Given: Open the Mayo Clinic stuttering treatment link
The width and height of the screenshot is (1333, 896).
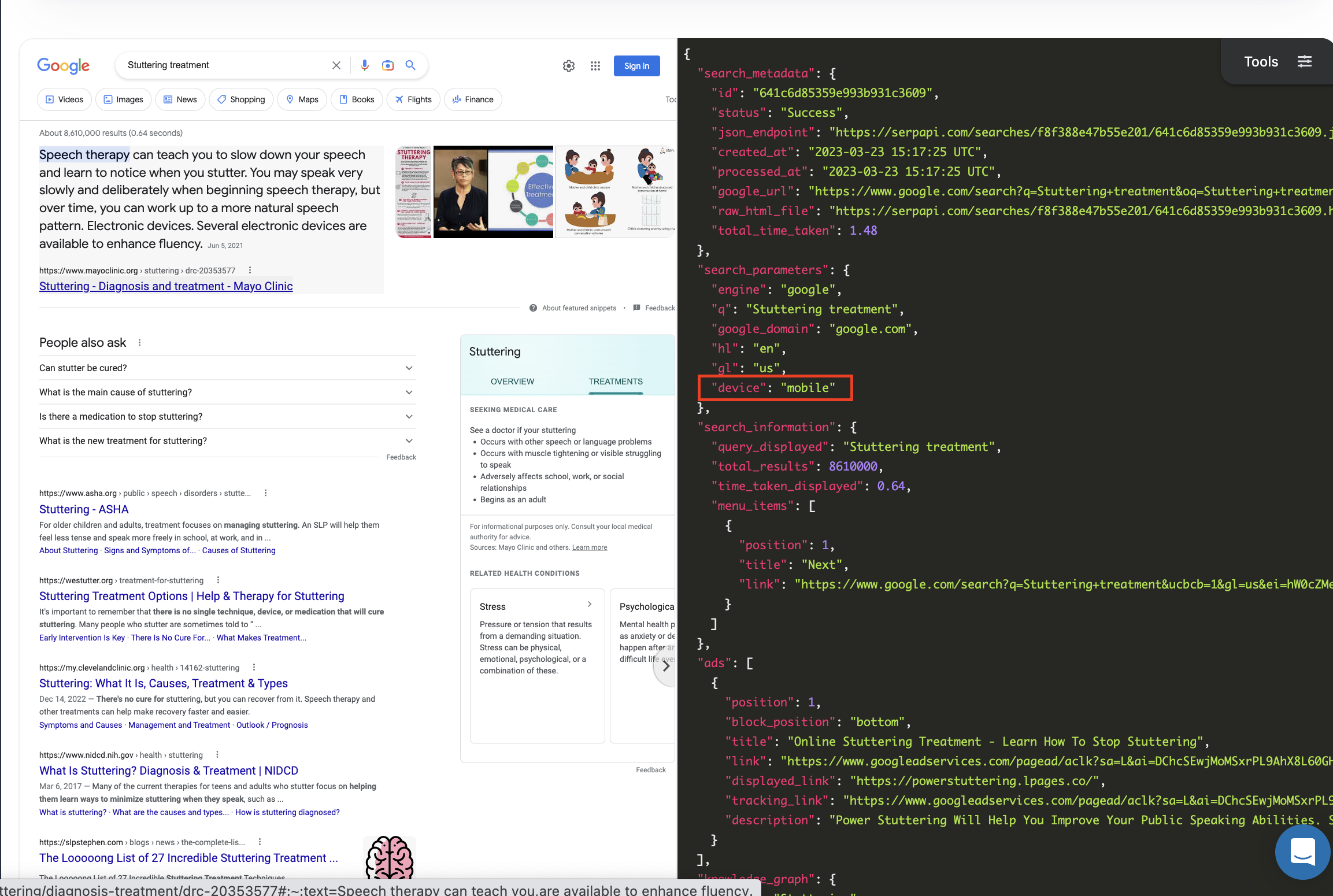Looking at the screenshot, I should coord(165,286).
